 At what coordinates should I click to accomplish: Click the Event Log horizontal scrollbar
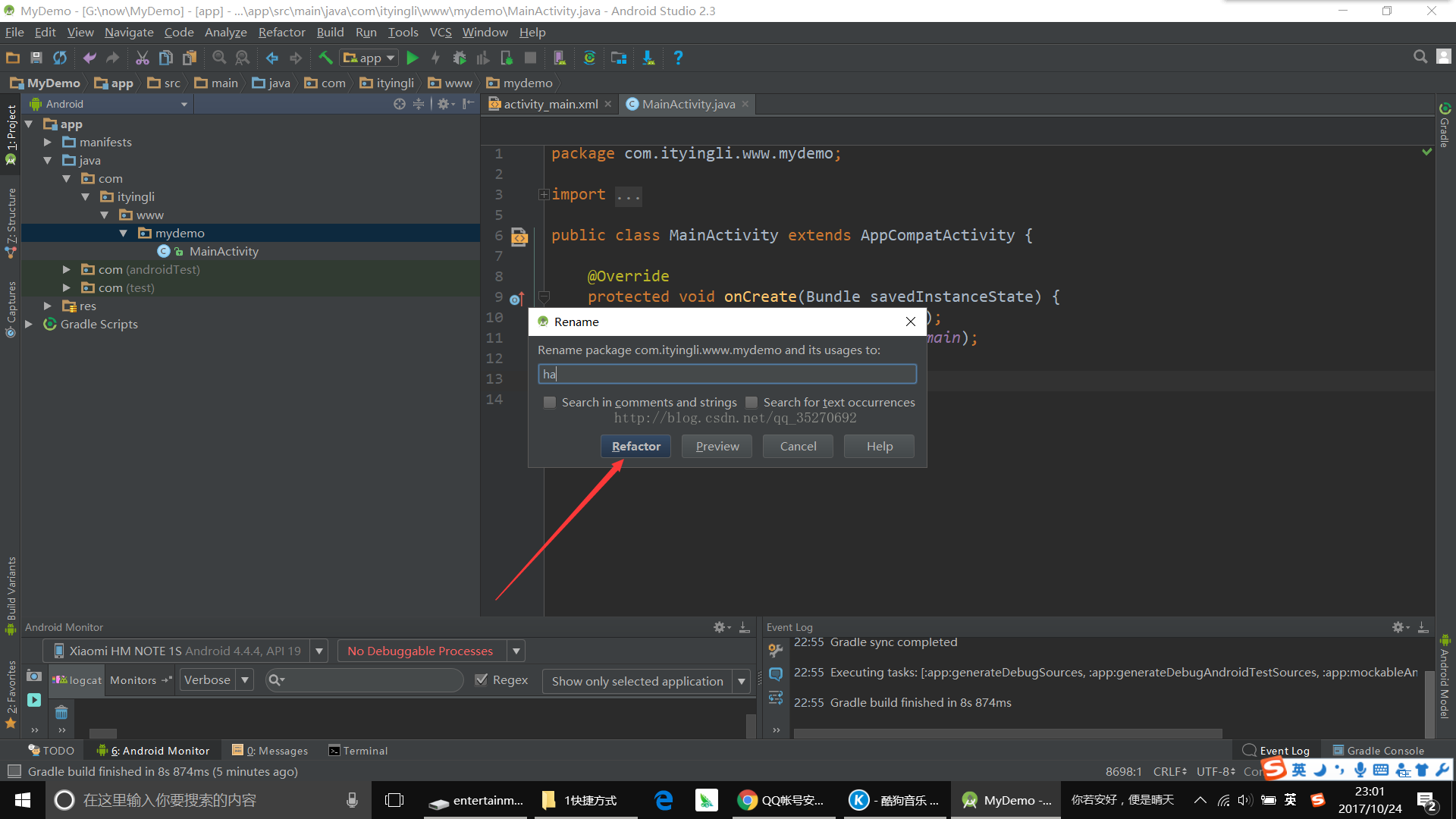click(x=1007, y=733)
